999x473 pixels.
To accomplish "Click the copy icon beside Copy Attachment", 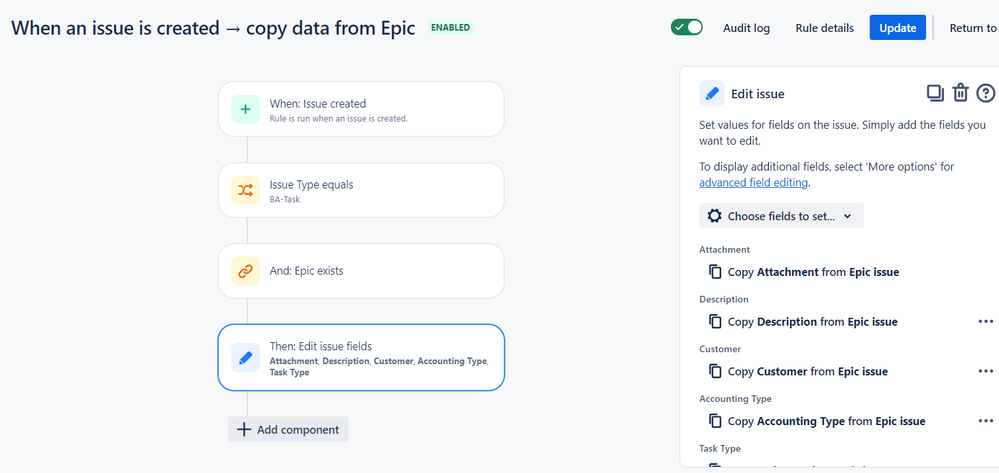I will [715, 272].
